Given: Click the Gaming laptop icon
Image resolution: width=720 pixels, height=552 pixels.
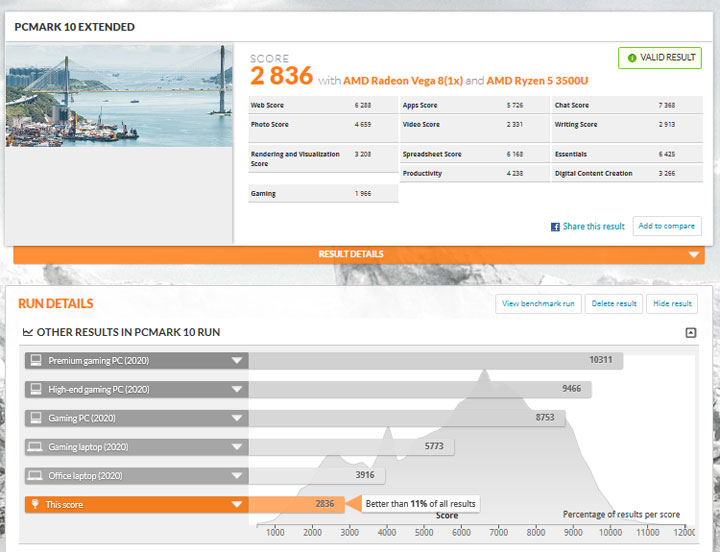Looking at the screenshot, I should pyautogui.click(x=35, y=447).
